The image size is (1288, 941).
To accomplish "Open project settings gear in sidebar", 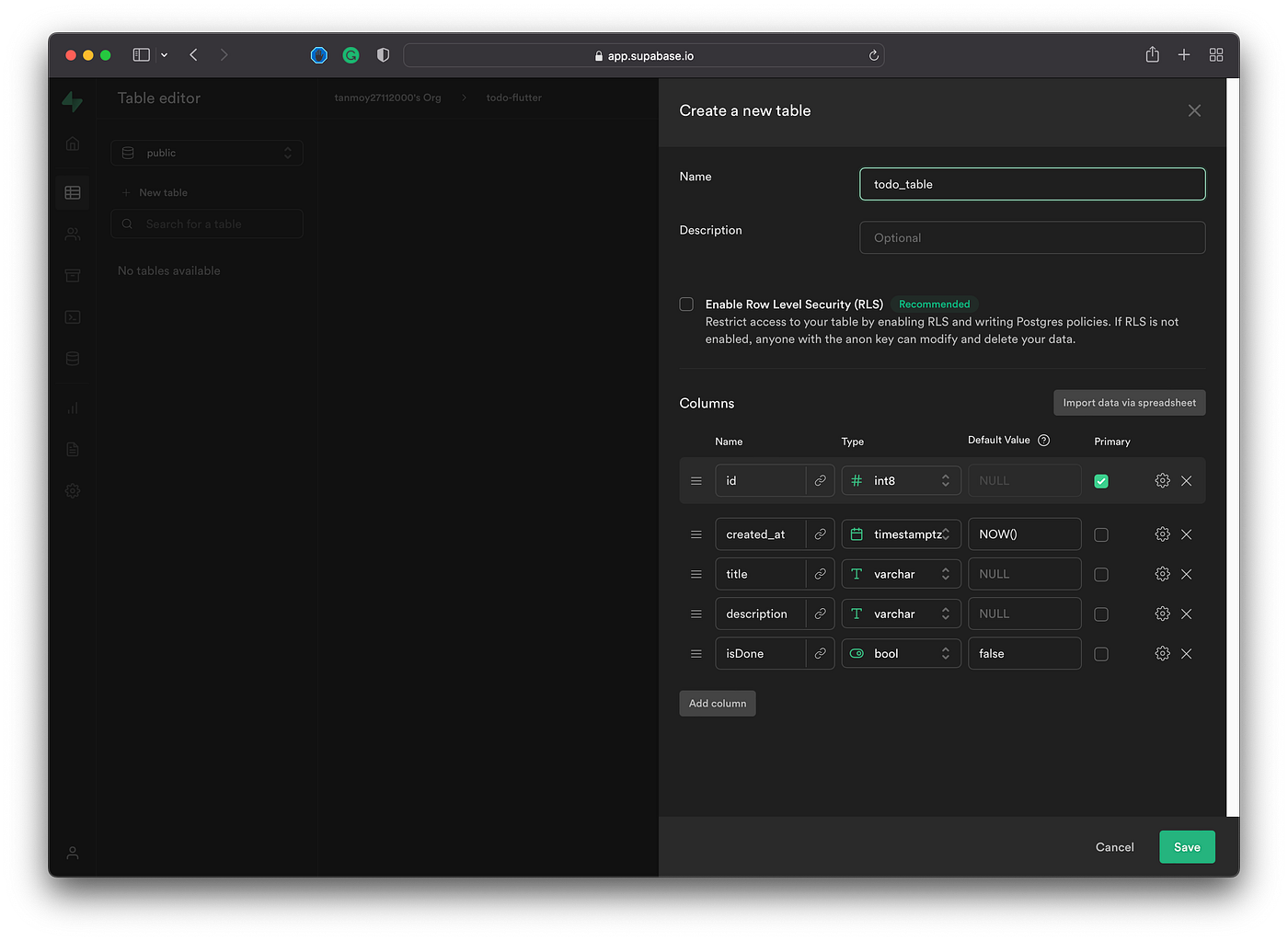I will tap(73, 490).
